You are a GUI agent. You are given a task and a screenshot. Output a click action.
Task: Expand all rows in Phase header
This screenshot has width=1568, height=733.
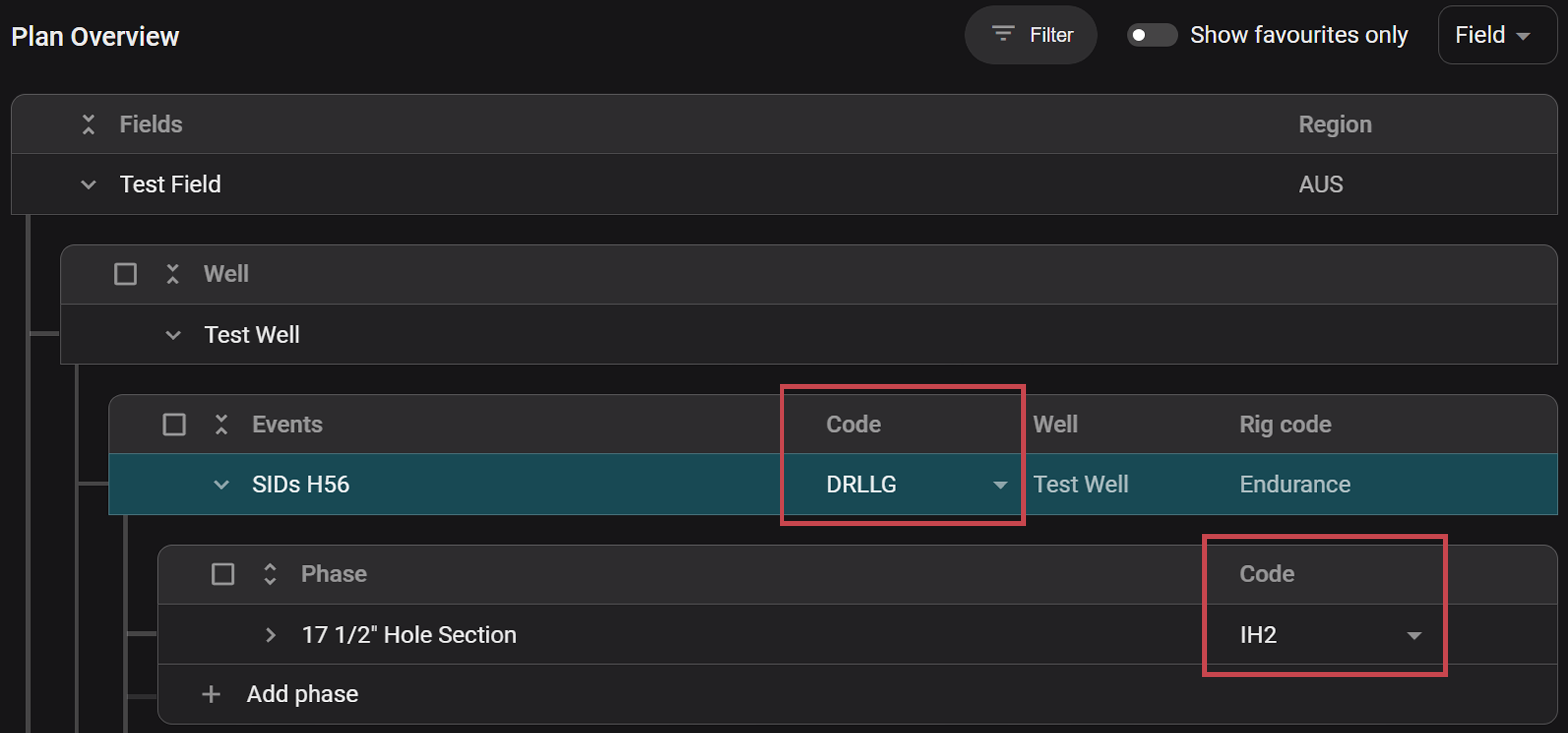click(x=270, y=574)
